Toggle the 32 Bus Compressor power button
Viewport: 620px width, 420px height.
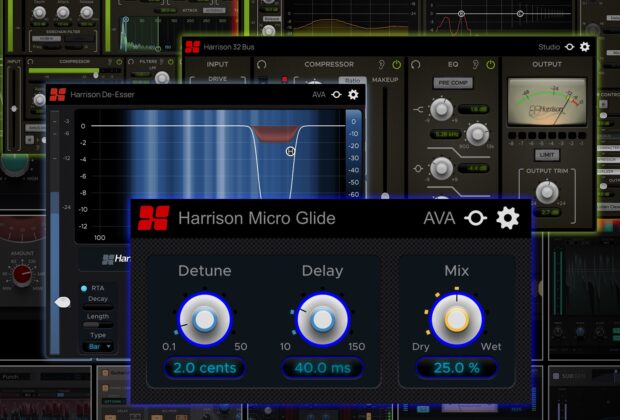[397, 64]
